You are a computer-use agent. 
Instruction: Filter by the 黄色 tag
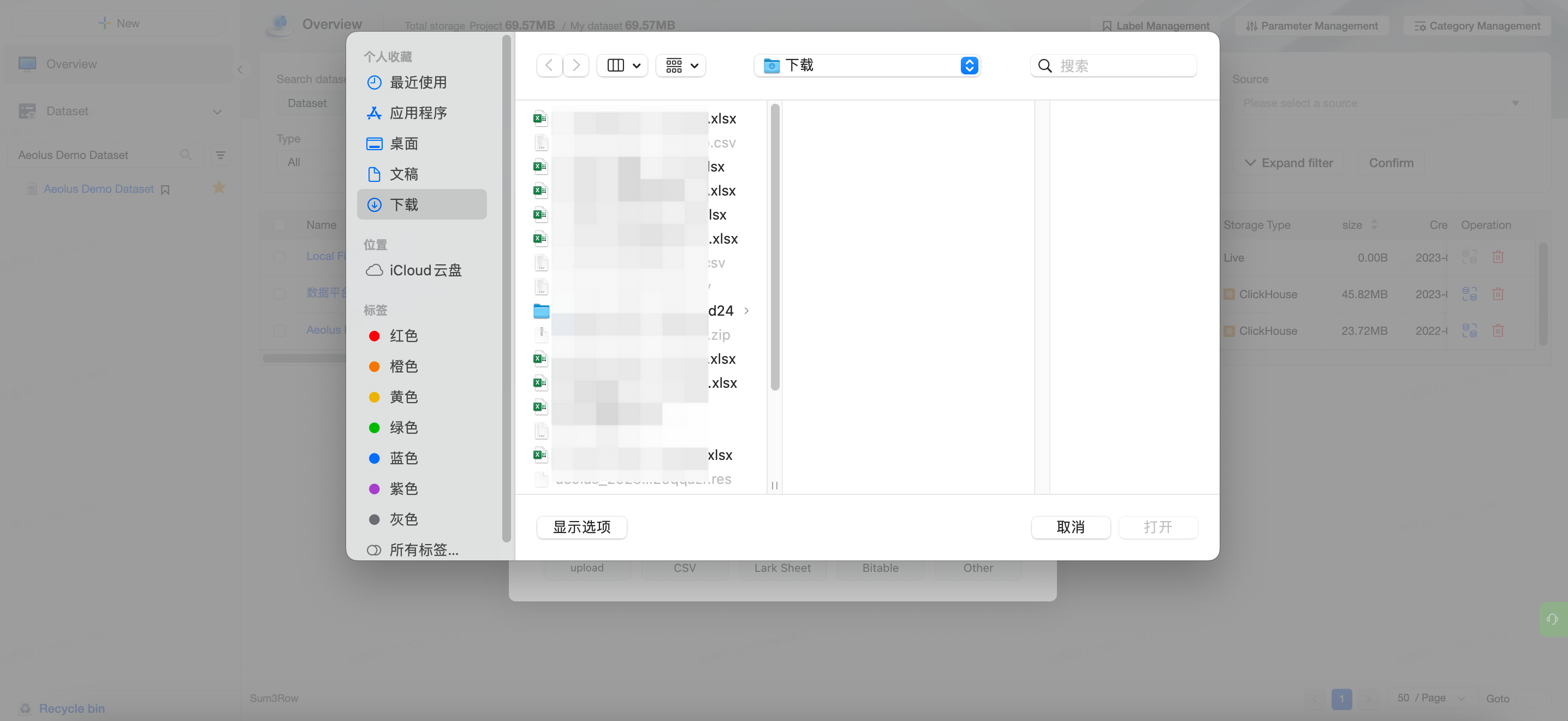pos(421,397)
